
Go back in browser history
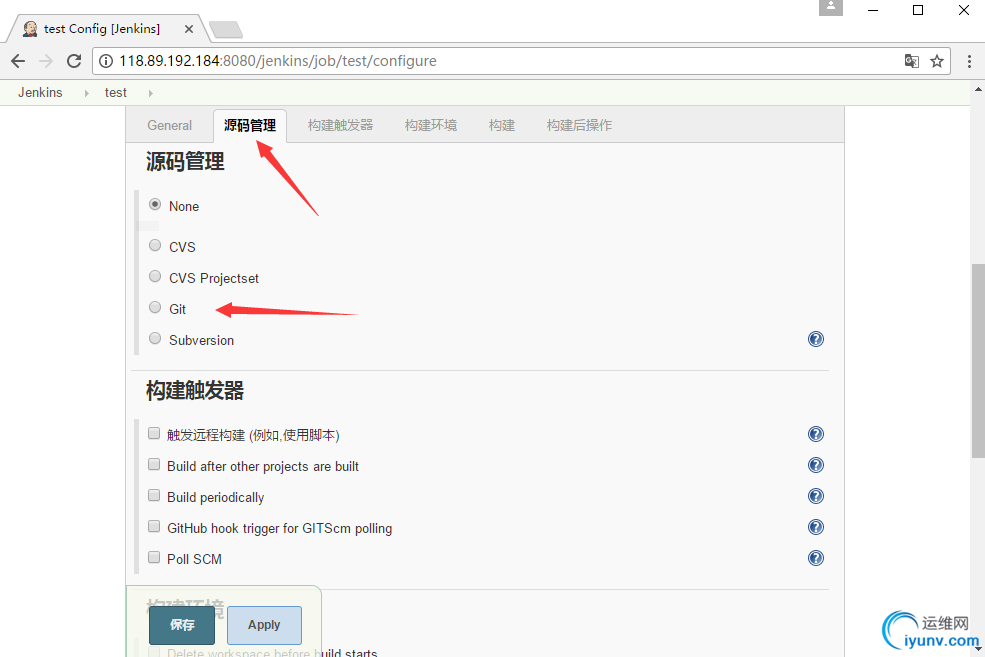(18, 61)
